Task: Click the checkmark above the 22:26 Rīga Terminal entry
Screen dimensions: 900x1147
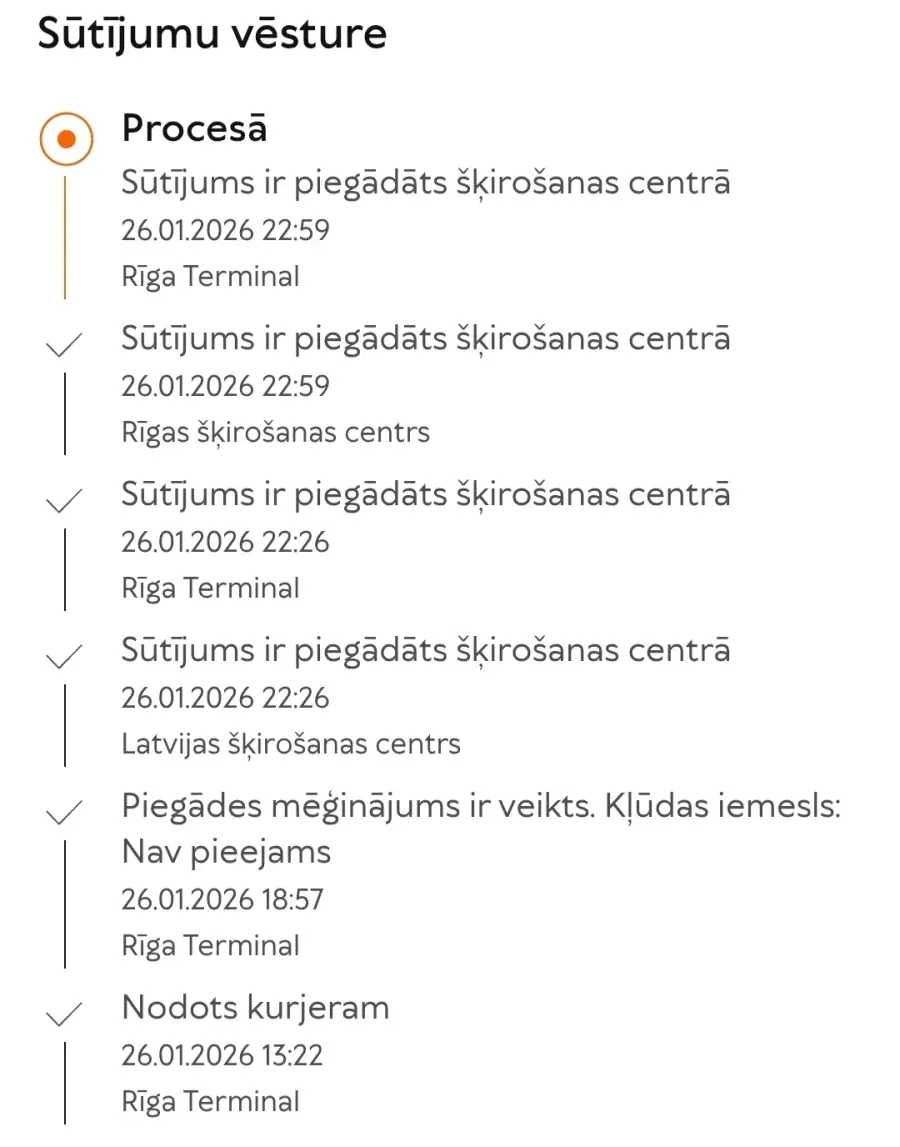Action: pyautogui.click(x=65, y=500)
